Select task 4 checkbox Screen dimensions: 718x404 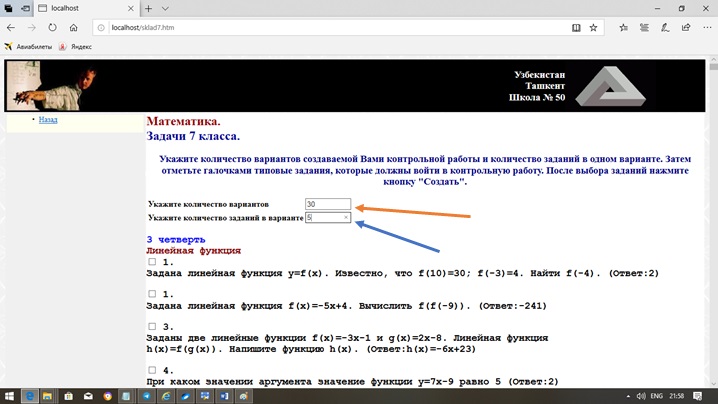153,370
